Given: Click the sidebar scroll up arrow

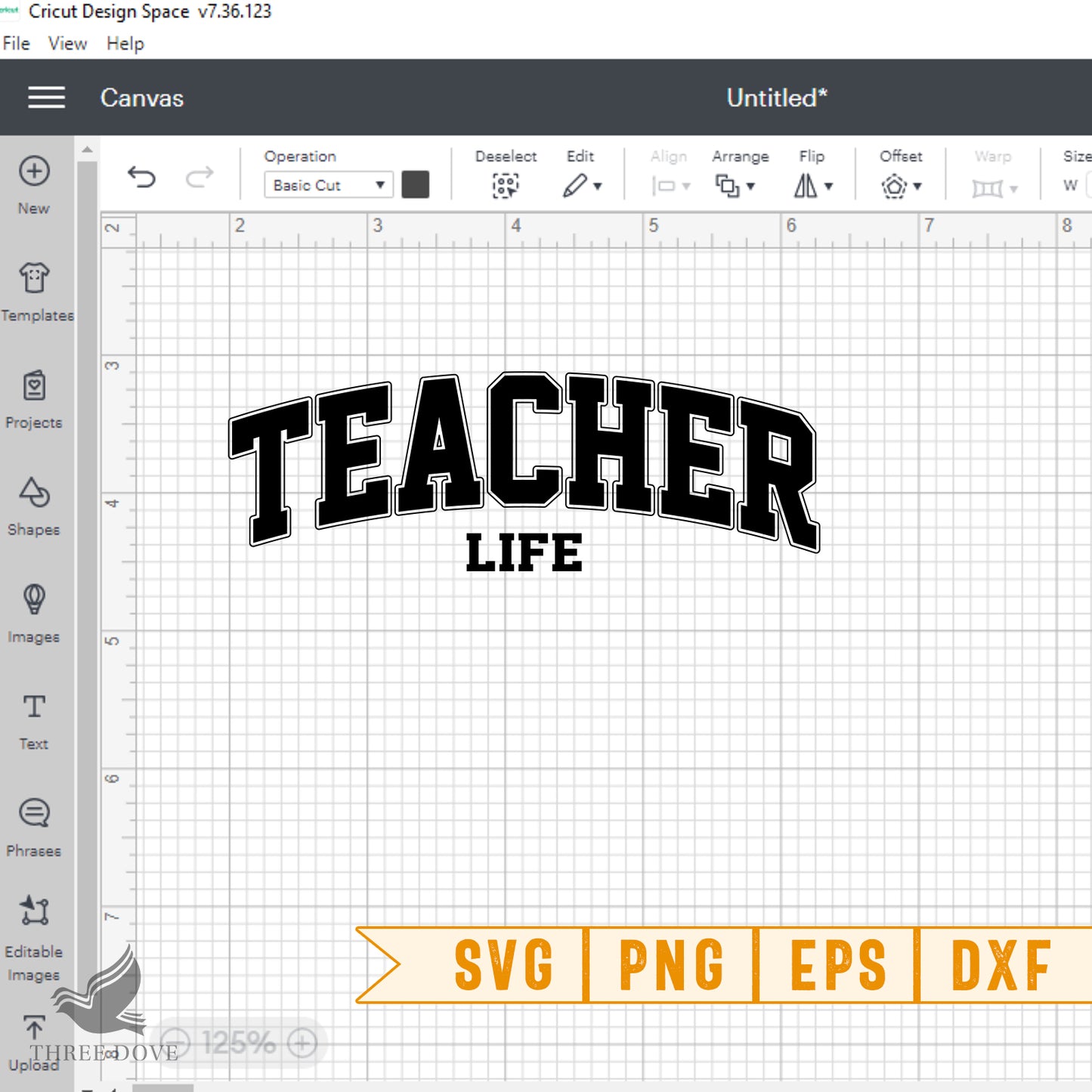Looking at the screenshot, I should tap(87, 150).
